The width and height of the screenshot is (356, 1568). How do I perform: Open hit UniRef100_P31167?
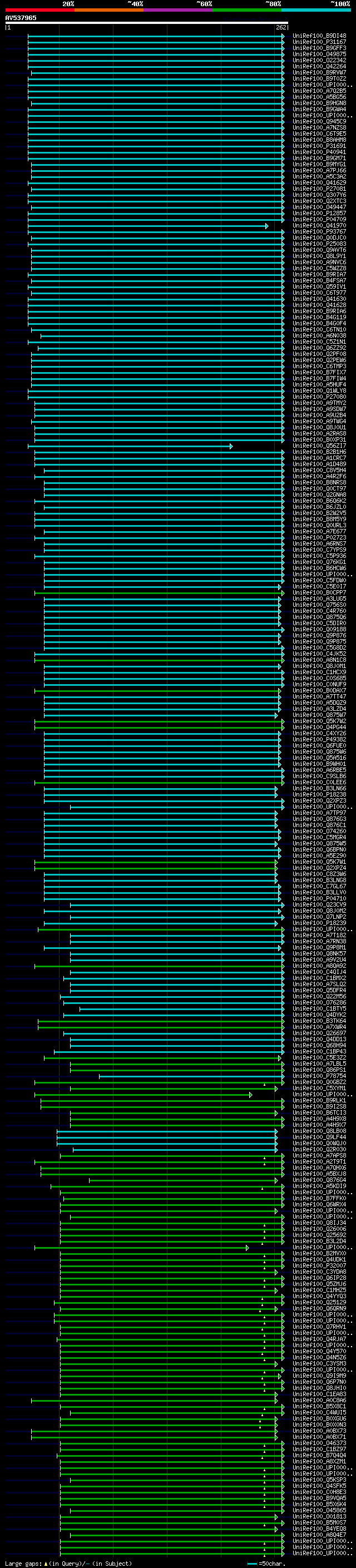point(319,42)
